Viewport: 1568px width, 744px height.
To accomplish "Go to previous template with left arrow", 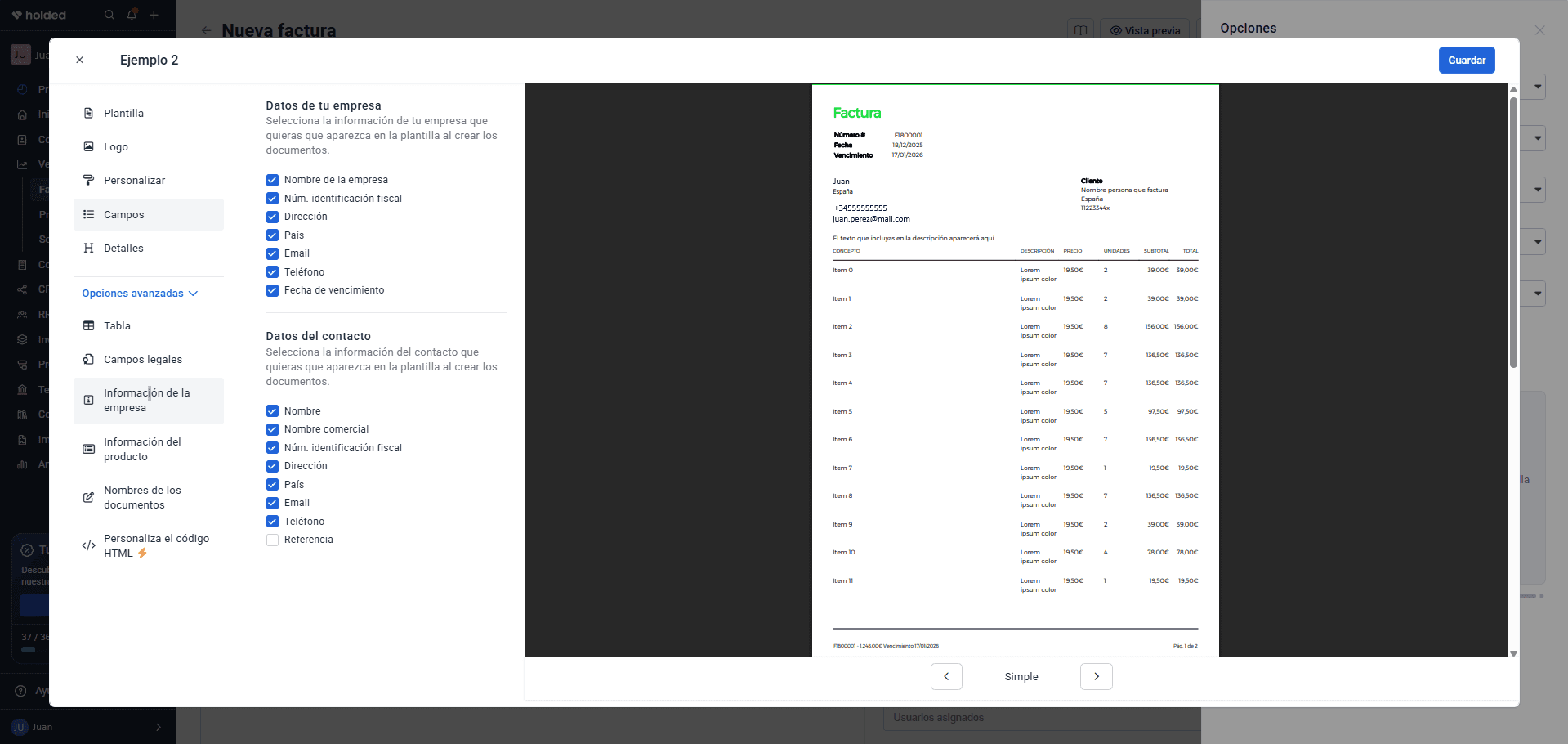I will point(946,676).
